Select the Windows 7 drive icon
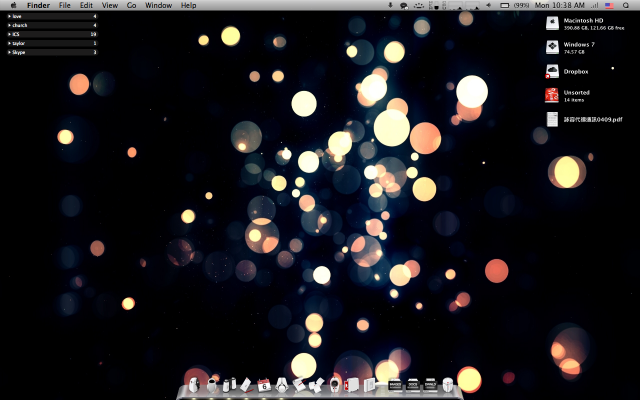640x400 pixels. coord(552,47)
